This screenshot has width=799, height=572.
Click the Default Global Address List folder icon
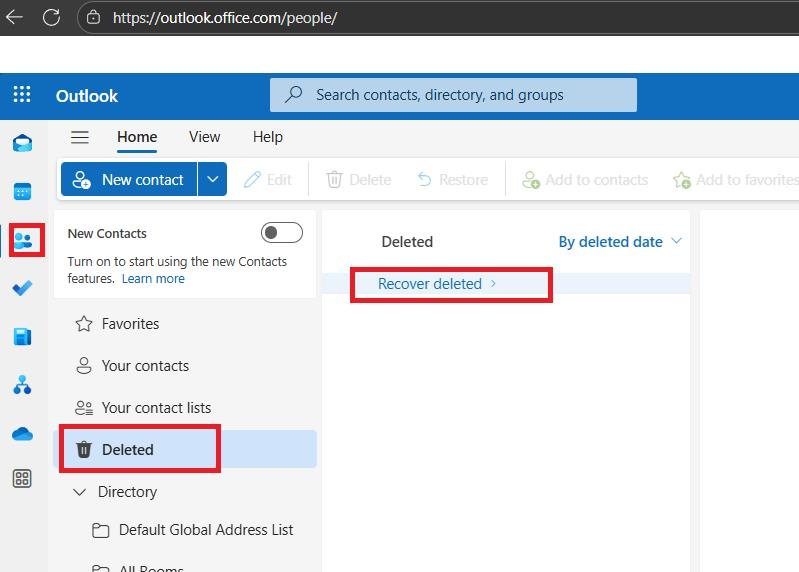(x=100, y=530)
